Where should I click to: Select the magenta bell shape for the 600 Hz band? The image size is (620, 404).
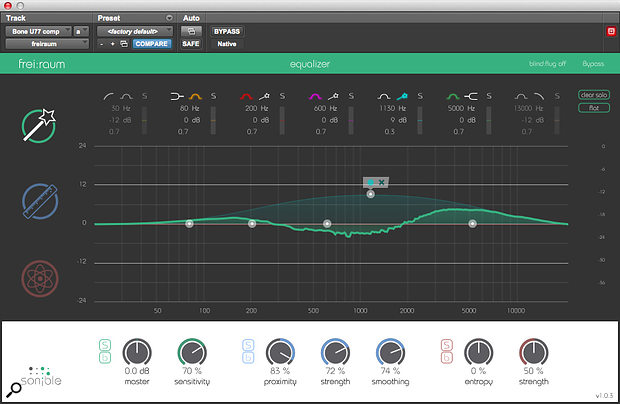pos(315,96)
